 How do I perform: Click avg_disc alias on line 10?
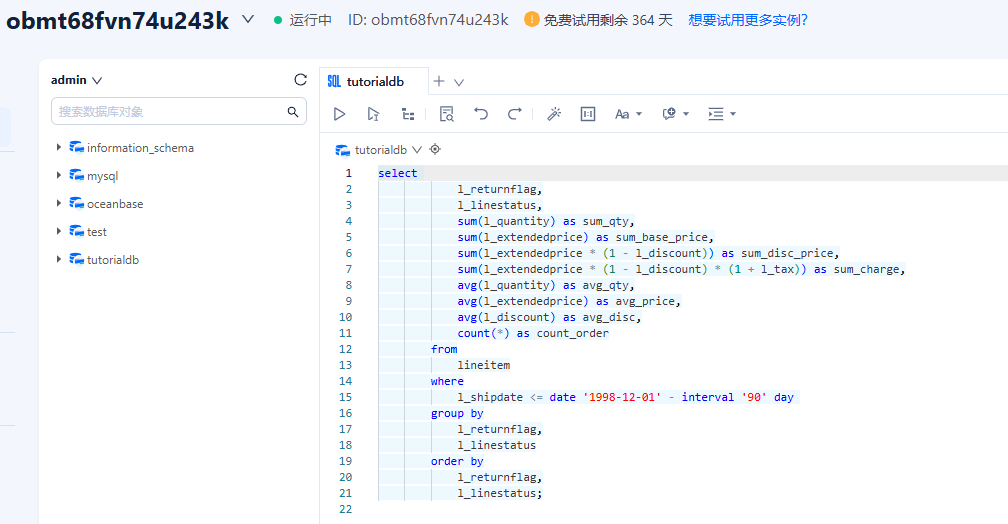[x=609, y=317]
